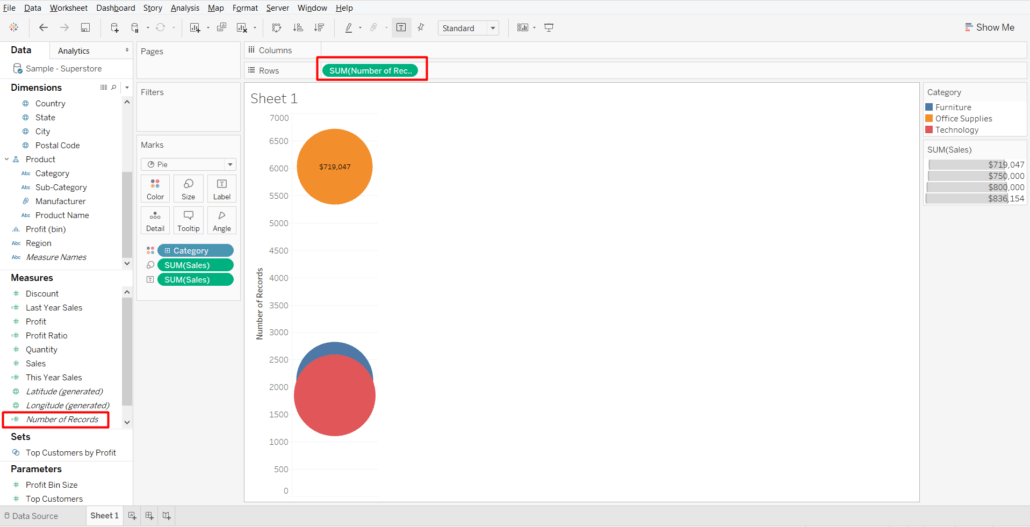Click the New Worksheet toolbar icon

click(195, 28)
